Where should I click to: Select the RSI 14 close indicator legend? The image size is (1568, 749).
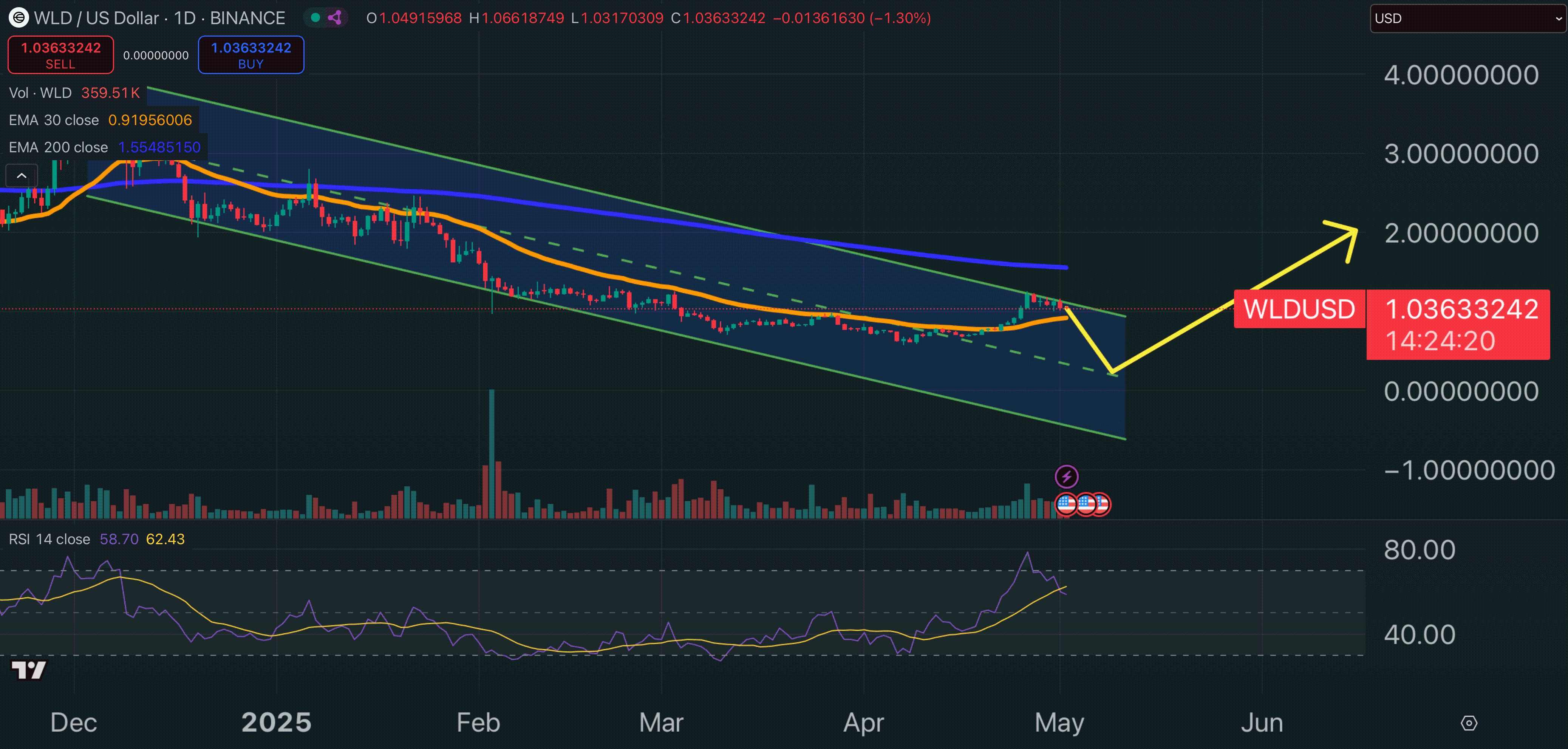(x=49, y=539)
